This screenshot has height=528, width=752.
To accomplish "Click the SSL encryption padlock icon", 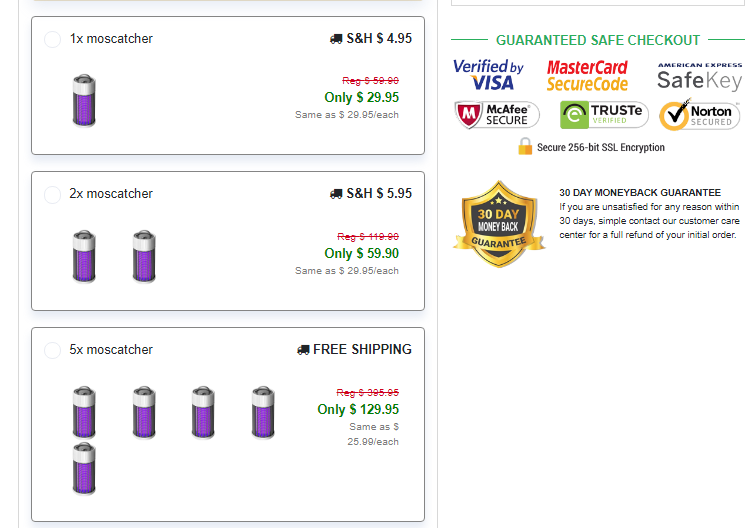I will [525, 146].
